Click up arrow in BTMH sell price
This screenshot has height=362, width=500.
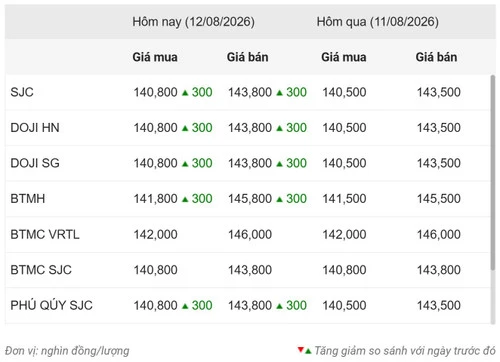pos(280,199)
